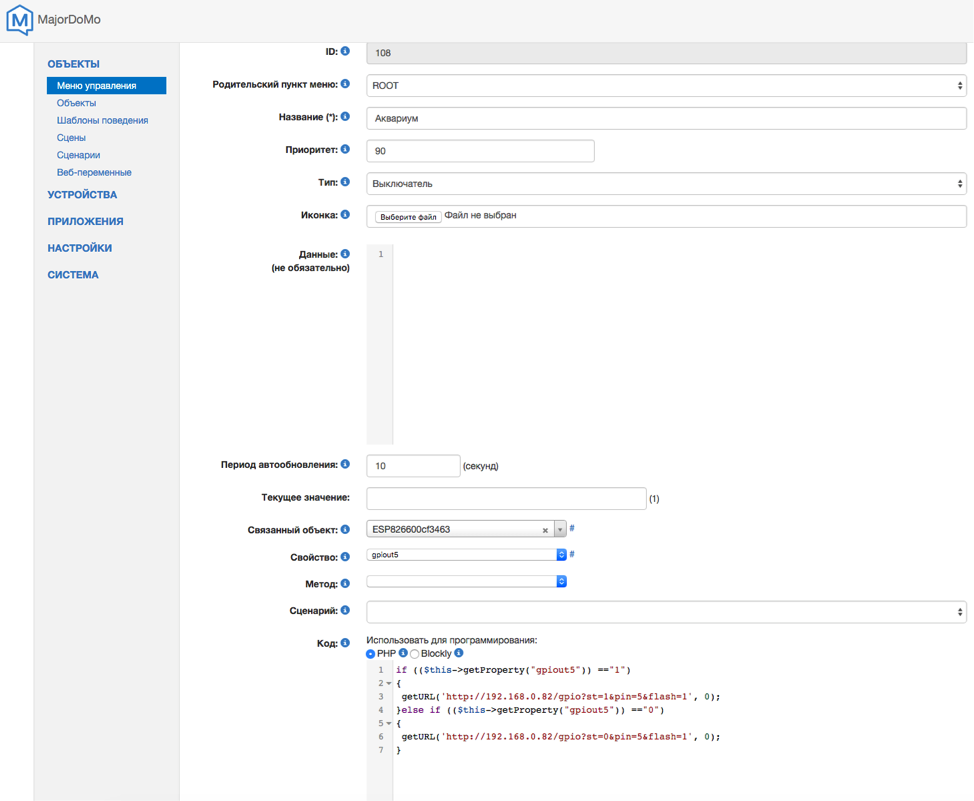Image resolution: width=974 pixels, height=801 pixels.
Task: Open Шаблоны поведения sidebar link
Action: (x=102, y=120)
